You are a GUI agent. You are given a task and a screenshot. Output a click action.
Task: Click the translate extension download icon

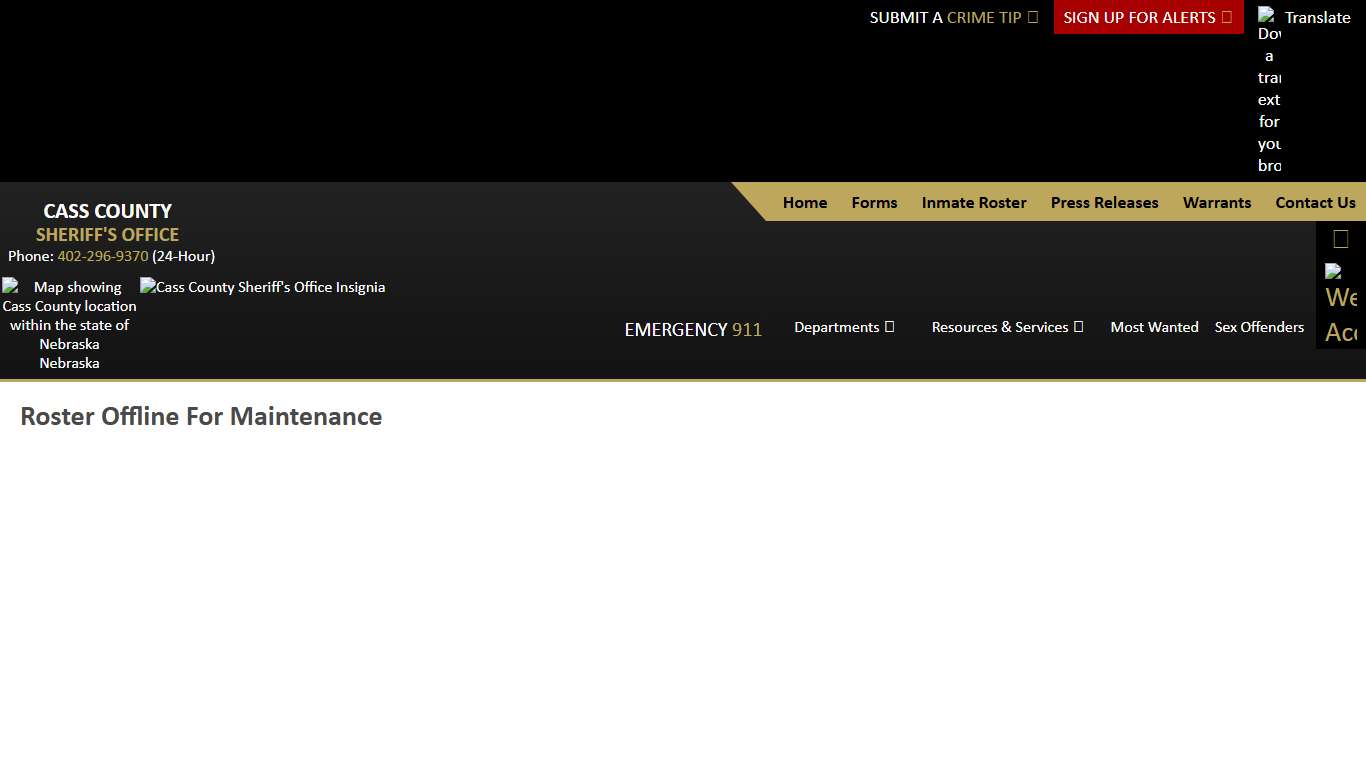point(1269,90)
